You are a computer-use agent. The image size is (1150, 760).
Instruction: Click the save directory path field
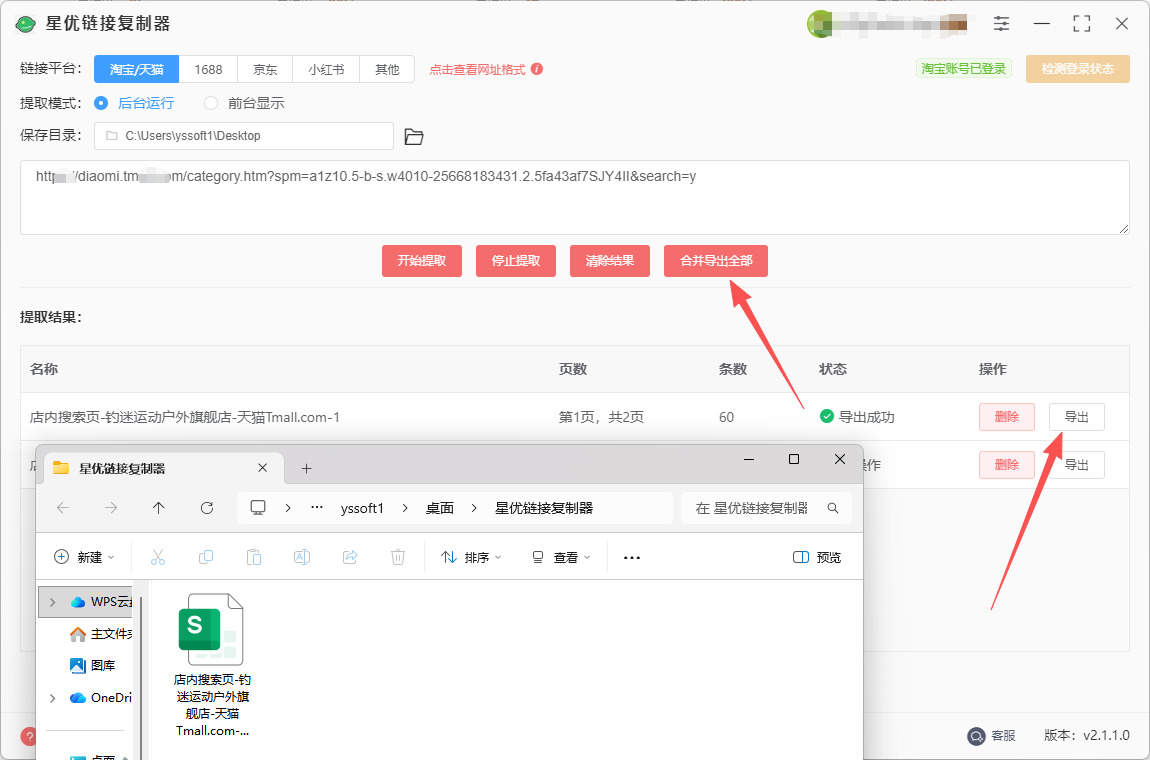click(x=244, y=136)
